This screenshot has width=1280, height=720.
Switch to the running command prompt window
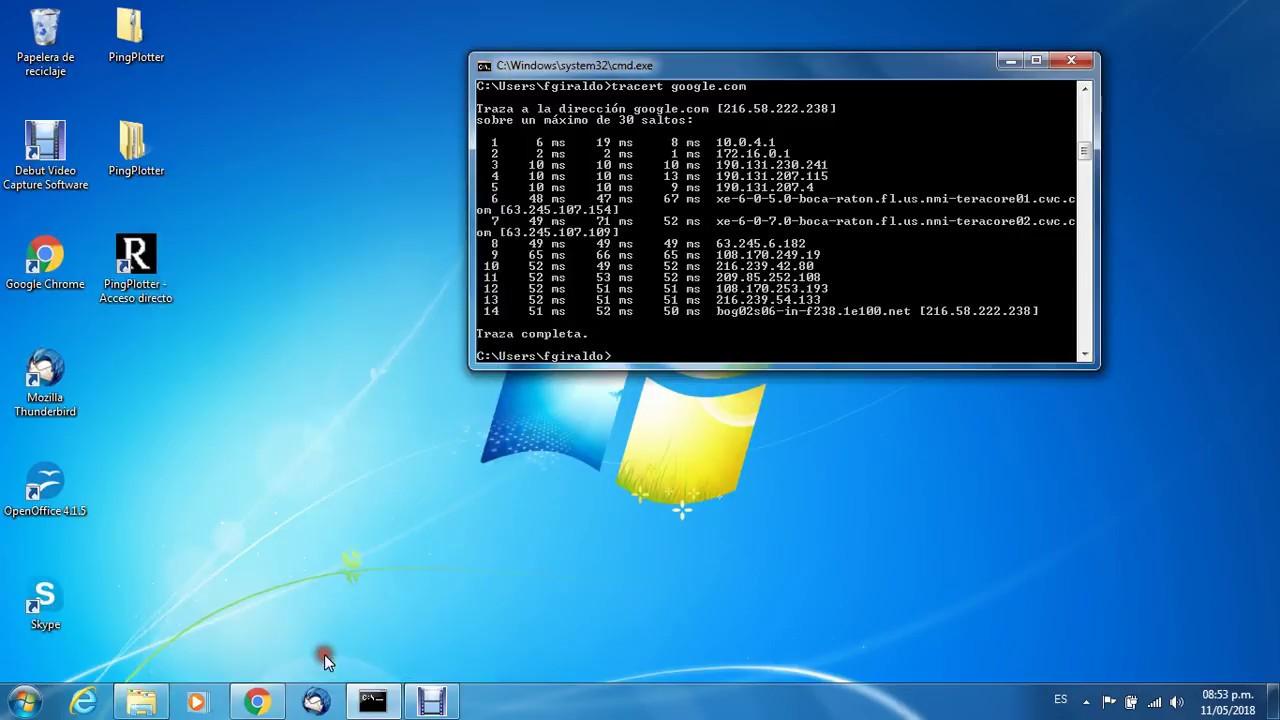point(372,701)
